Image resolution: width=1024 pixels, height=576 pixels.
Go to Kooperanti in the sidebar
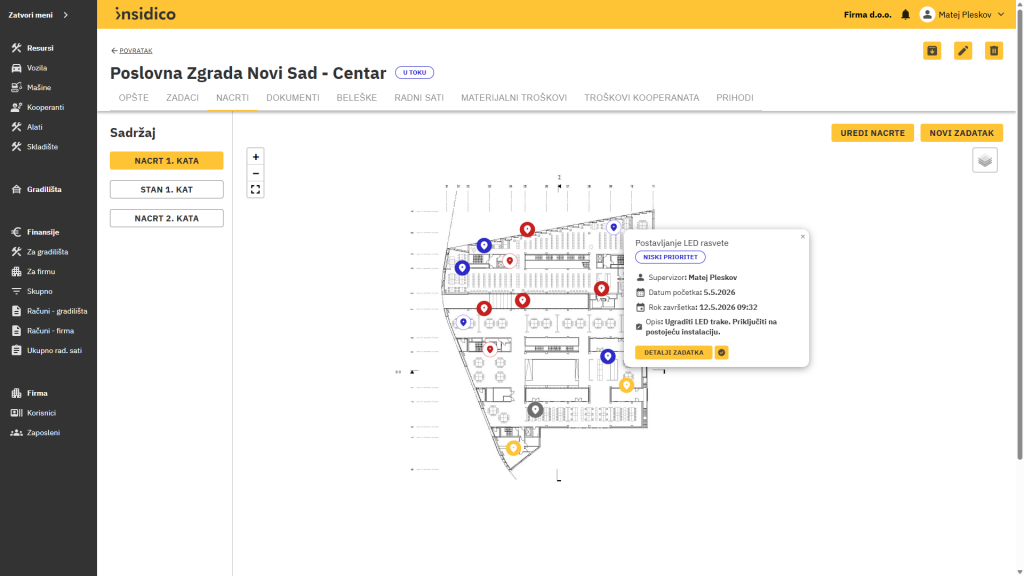[x=45, y=107]
